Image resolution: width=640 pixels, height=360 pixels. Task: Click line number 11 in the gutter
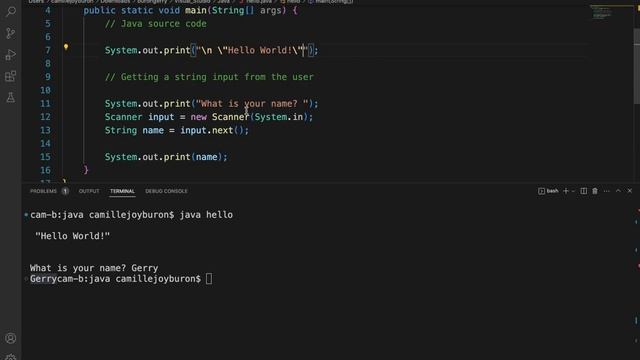point(45,104)
